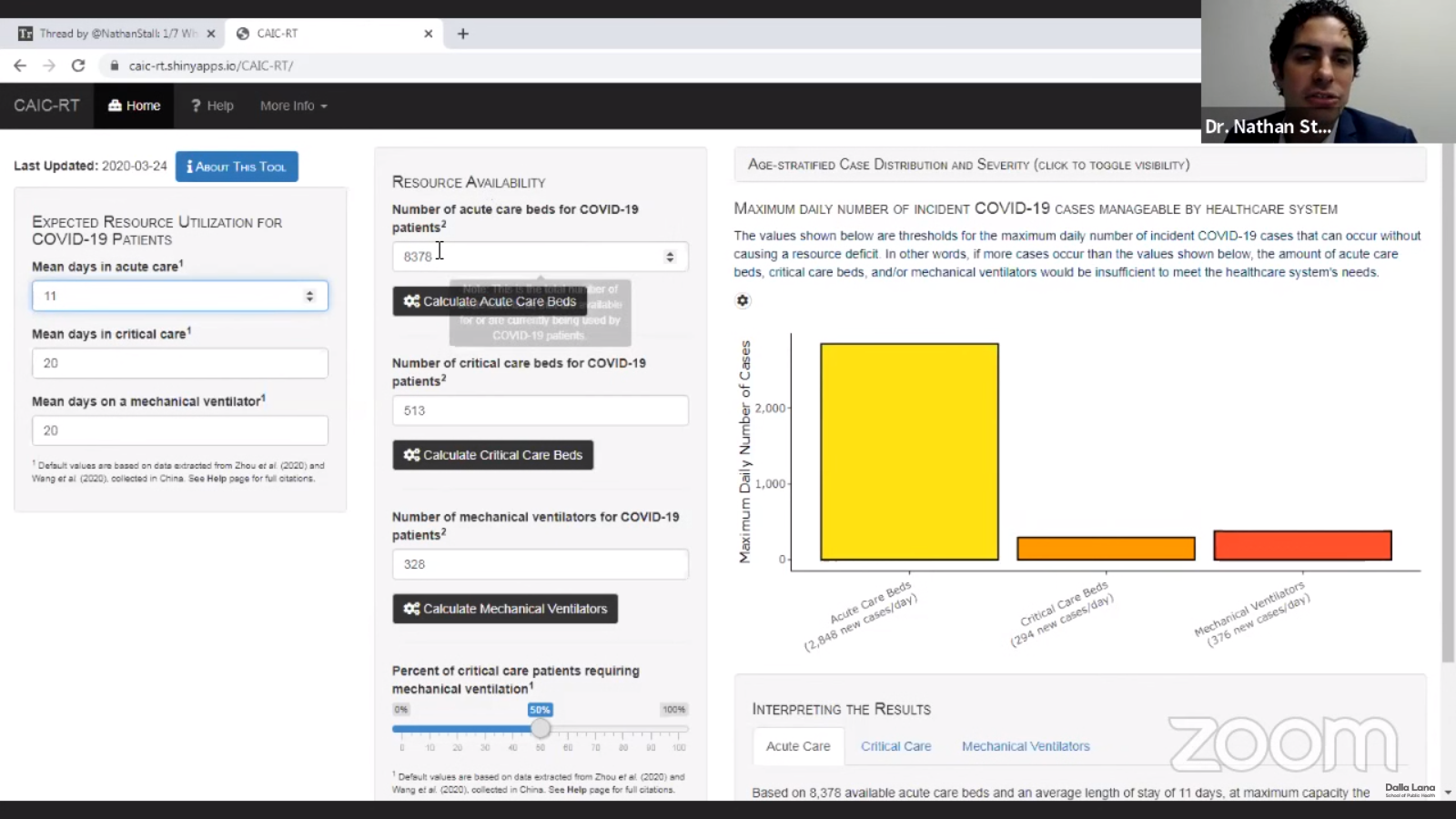Image resolution: width=1456 pixels, height=819 pixels.
Task: Open the More Info dropdown menu
Action: pyautogui.click(x=293, y=106)
